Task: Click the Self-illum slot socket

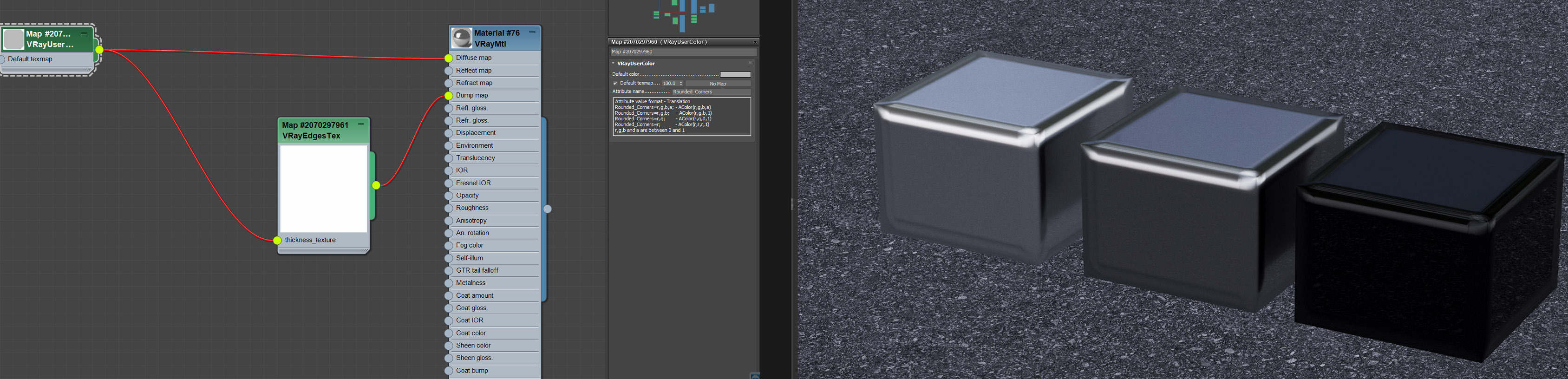Action: (449, 258)
